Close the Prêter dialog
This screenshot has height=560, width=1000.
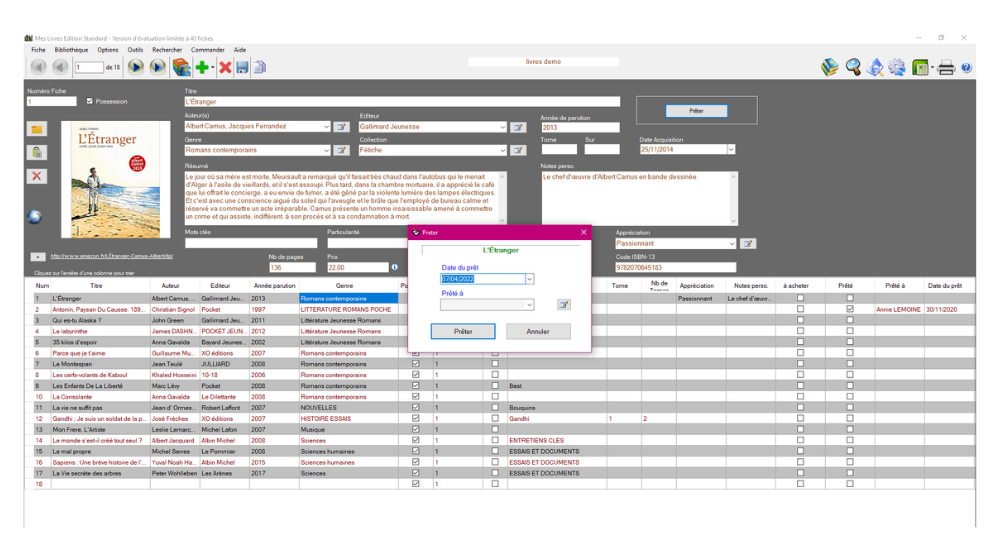[x=584, y=232]
